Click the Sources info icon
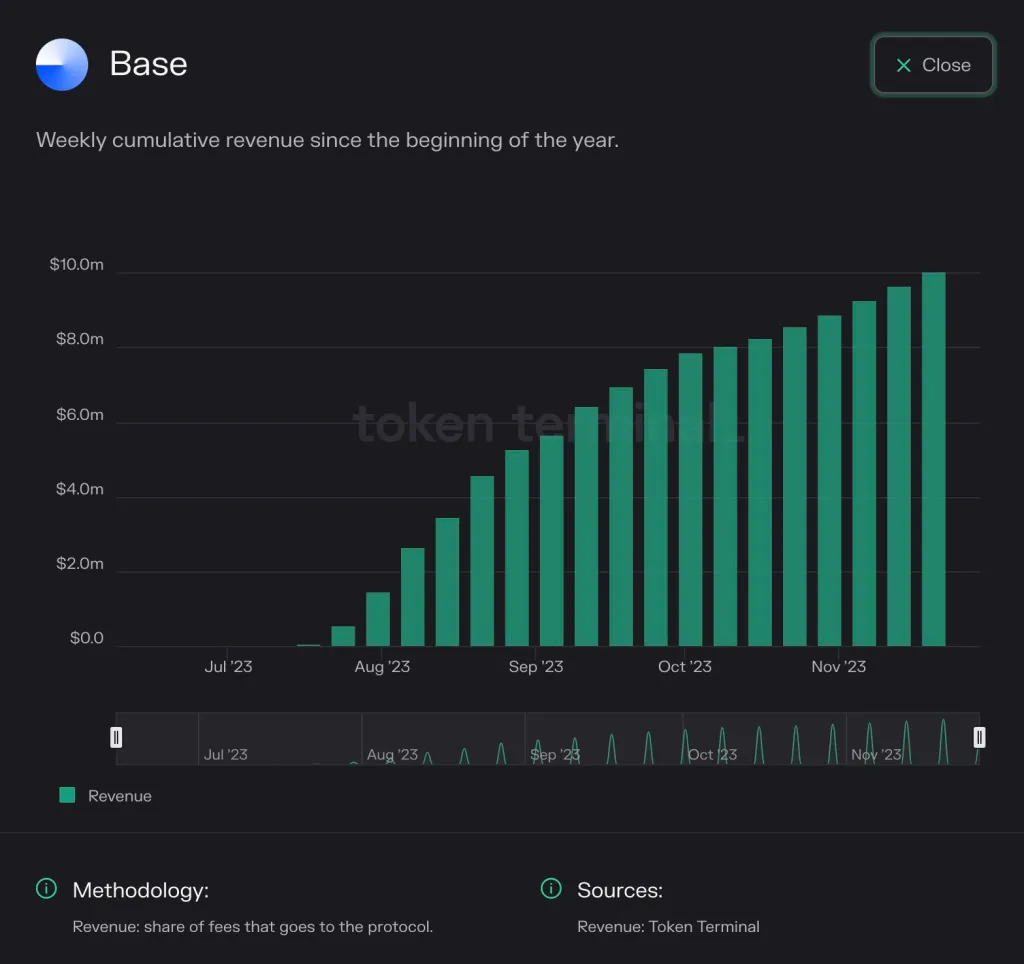This screenshot has height=964, width=1024. pyautogui.click(x=551, y=889)
